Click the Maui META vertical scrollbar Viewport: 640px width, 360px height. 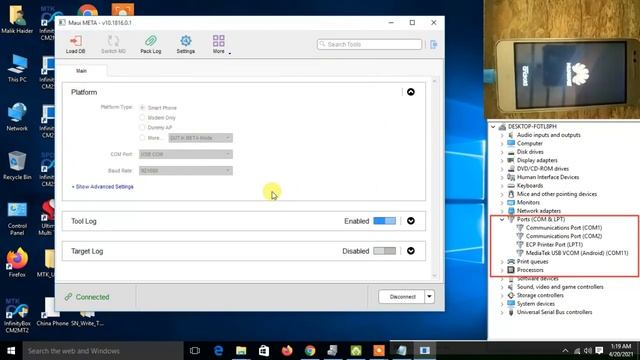(x=435, y=178)
